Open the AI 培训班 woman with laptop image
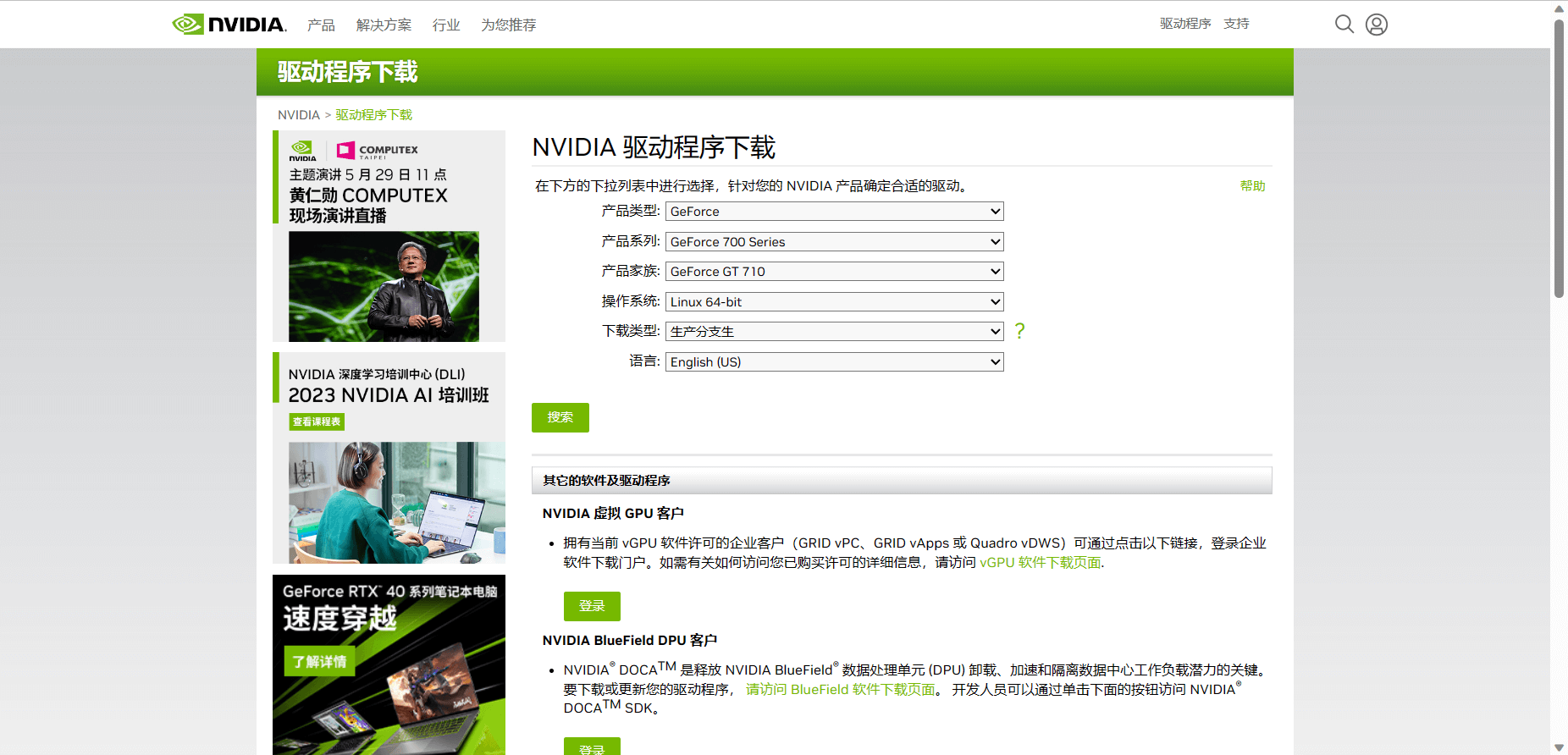 click(x=397, y=503)
